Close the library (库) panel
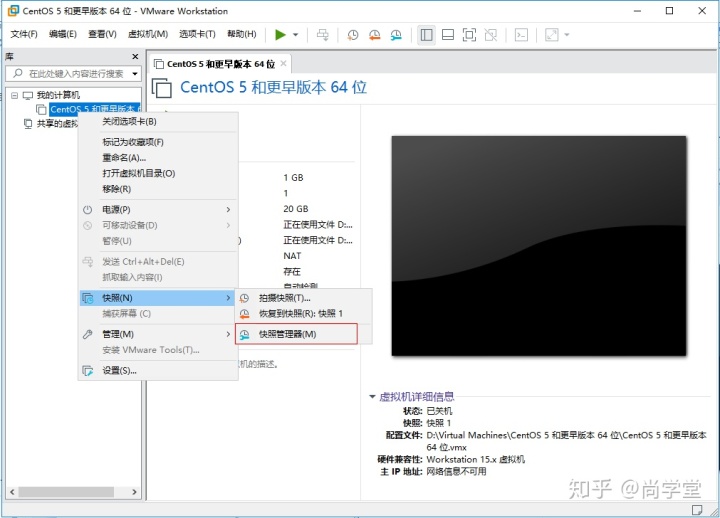The width and height of the screenshot is (720, 518). [x=135, y=56]
